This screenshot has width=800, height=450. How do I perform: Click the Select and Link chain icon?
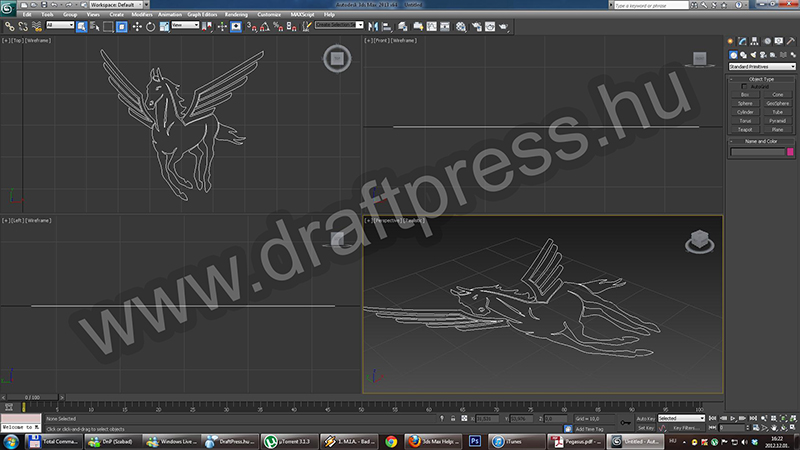pyautogui.click(x=10, y=27)
